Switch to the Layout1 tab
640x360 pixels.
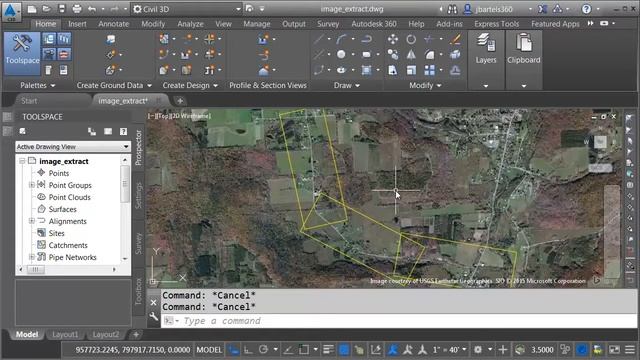pyautogui.click(x=65, y=335)
